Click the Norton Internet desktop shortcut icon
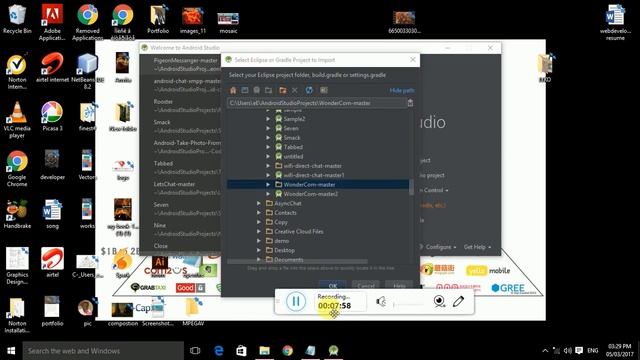This screenshot has width=640, height=360. coord(17,71)
